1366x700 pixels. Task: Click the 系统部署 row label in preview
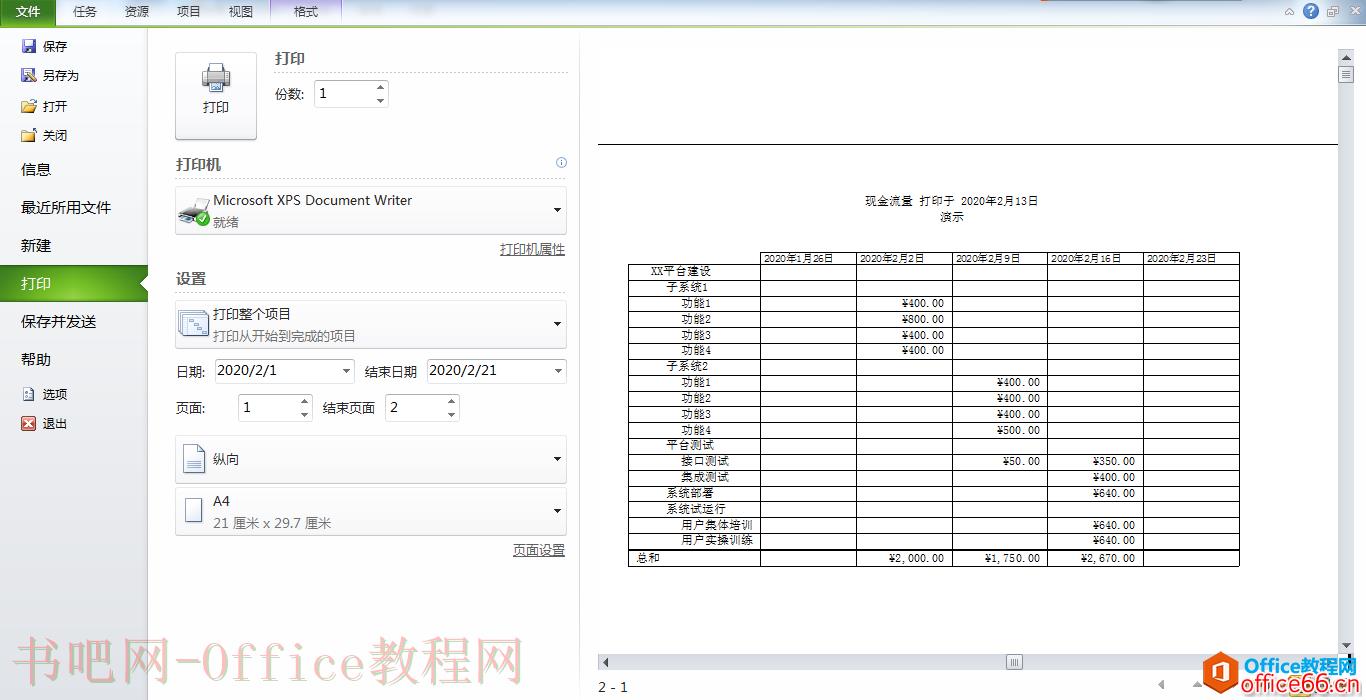[x=690, y=493]
